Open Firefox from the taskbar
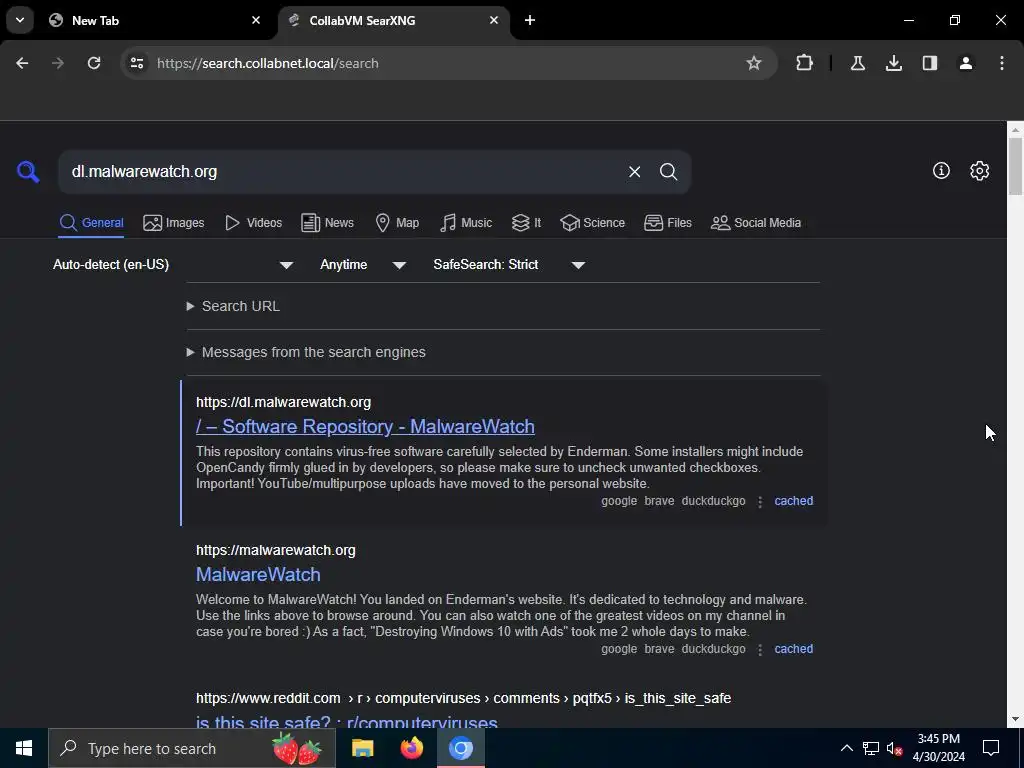 coord(411,748)
